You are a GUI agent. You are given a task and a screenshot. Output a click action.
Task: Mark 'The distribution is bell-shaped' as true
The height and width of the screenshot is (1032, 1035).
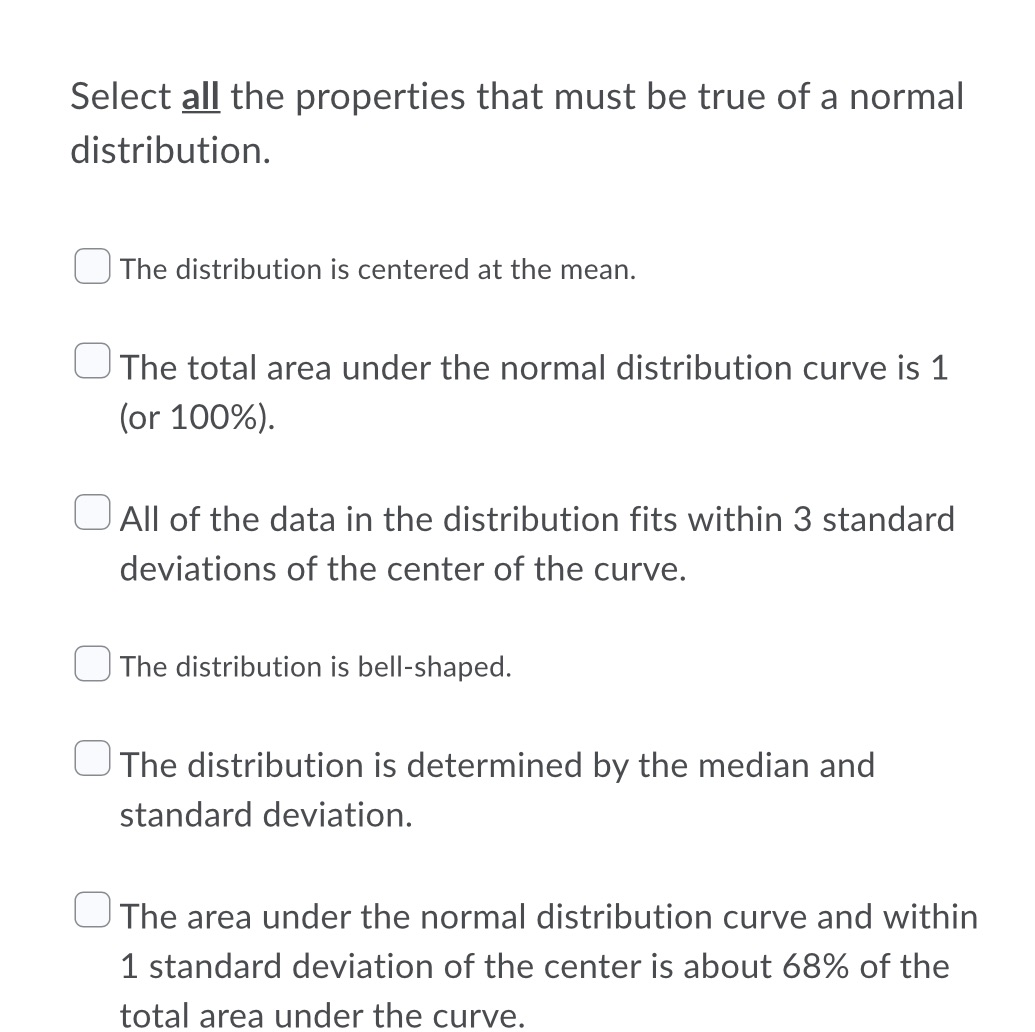(91, 662)
